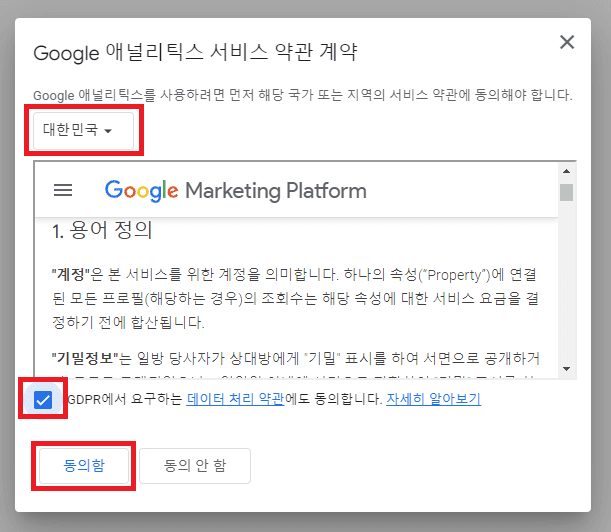The width and height of the screenshot is (611, 532).
Task: Open the hamburger menu in Marketing Platform
Action: pyautogui.click(x=63, y=190)
